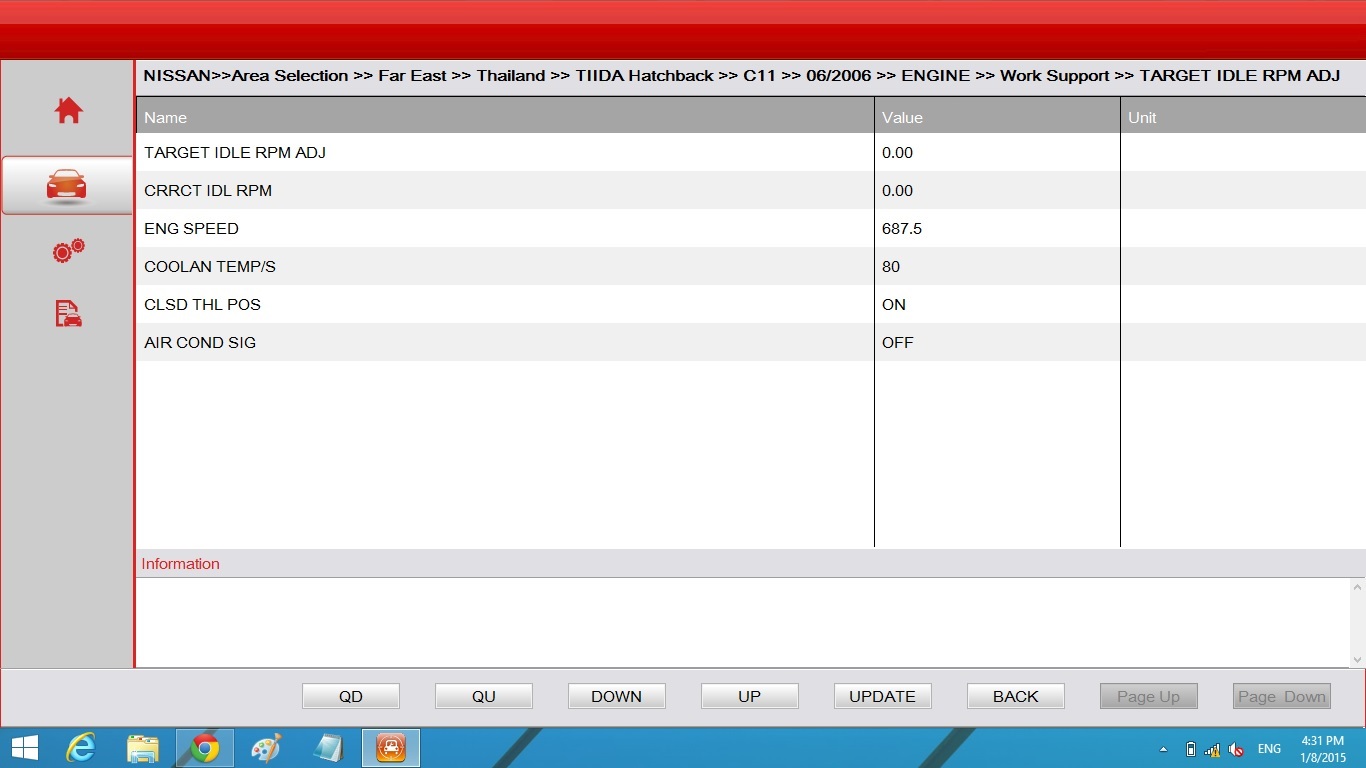Show hidden tray icons arrow

click(x=1163, y=749)
